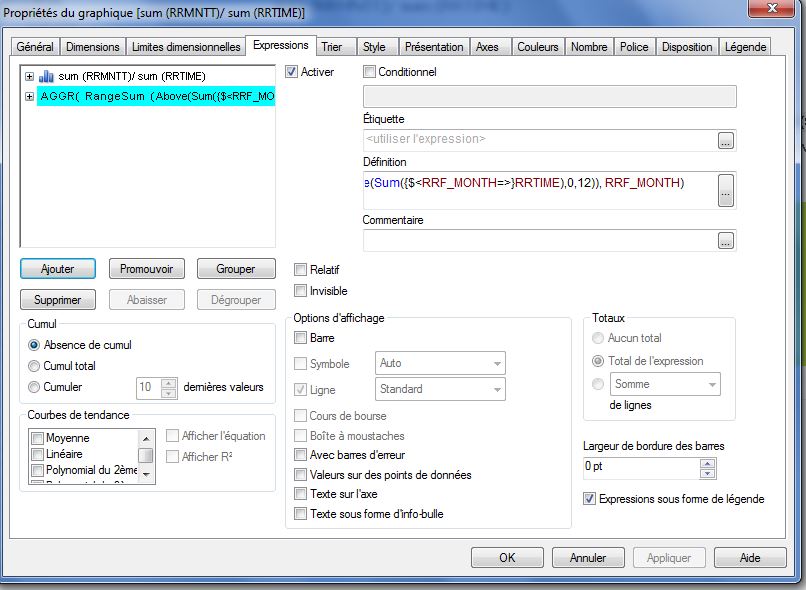
Task: Cancel with the Annuler button
Action: pos(588,558)
